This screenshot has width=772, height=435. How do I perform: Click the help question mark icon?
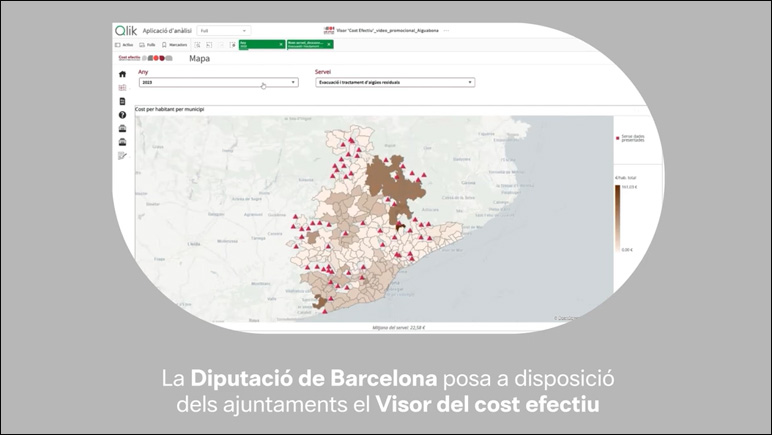click(x=122, y=115)
